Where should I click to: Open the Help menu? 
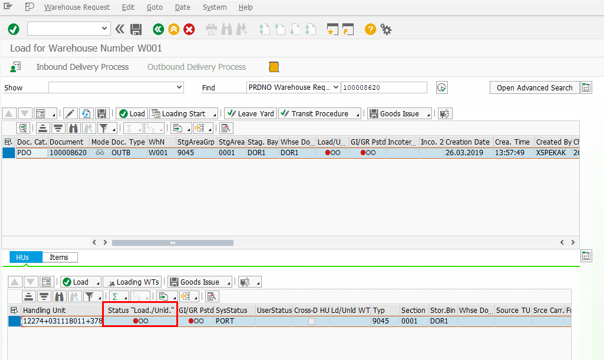(x=245, y=7)
